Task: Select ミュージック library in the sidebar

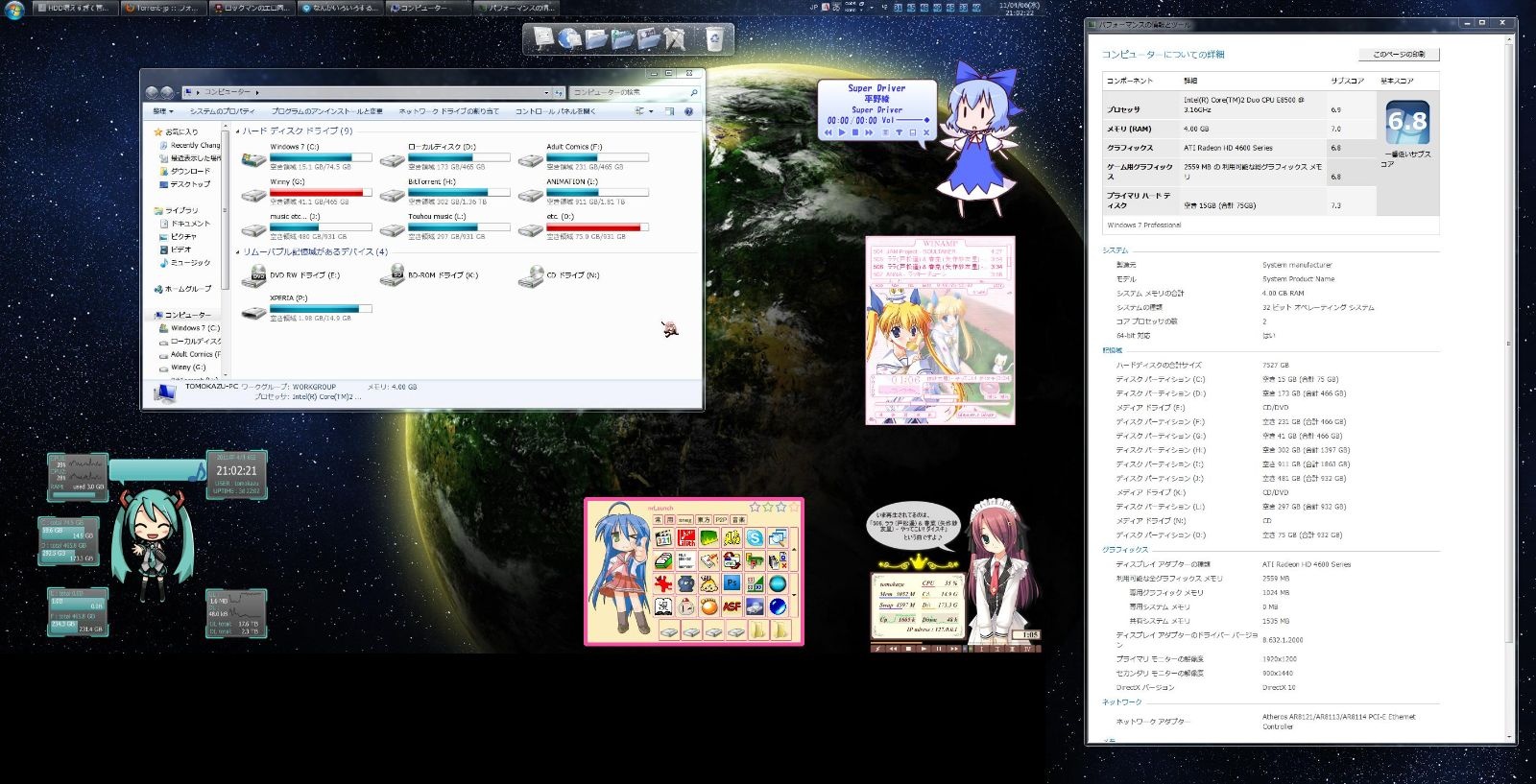Action: (x=184, y=262)
